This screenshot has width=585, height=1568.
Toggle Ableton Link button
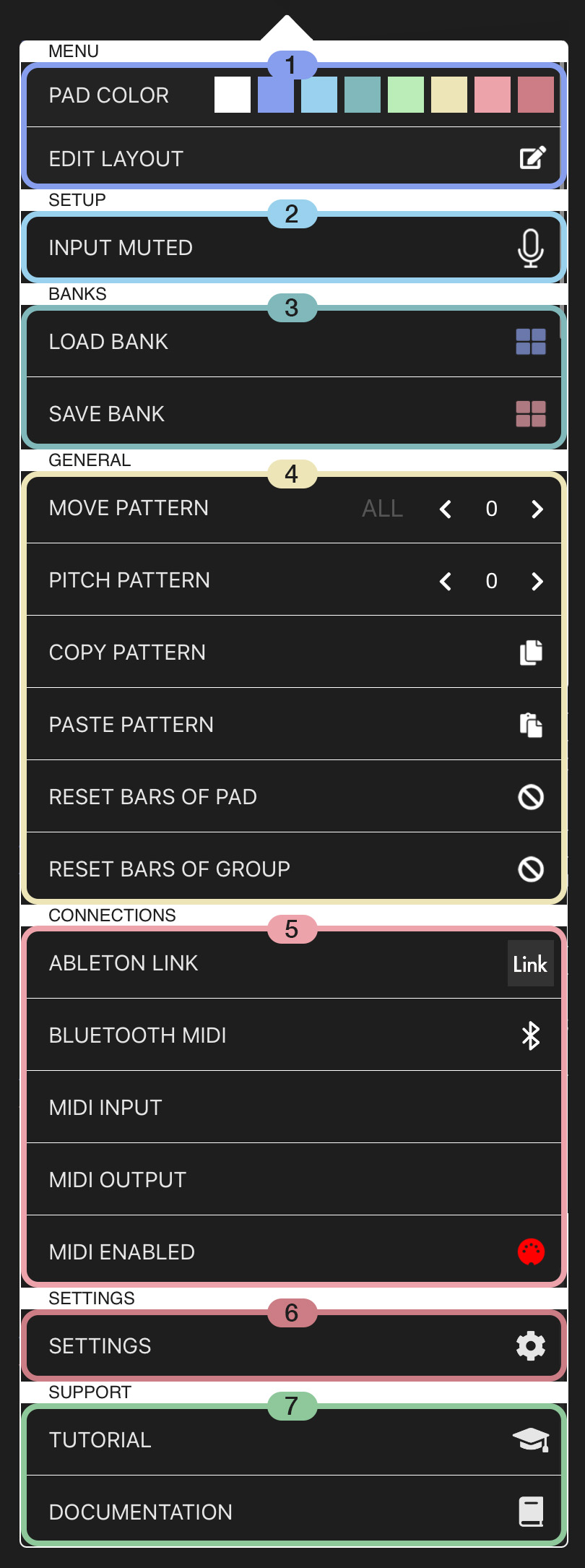point(530,963)
